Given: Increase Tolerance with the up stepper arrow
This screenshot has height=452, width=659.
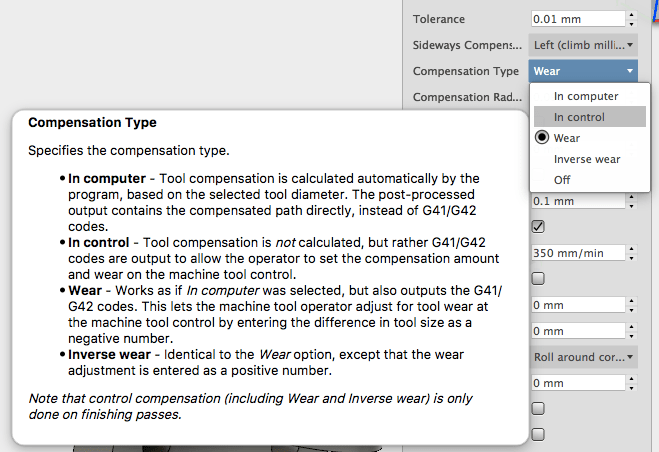Looking at the screenshot, I should [x=631, y=15].
